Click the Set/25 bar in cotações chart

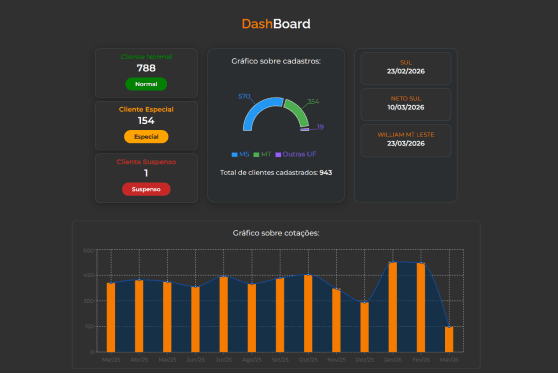click(280, 315)
